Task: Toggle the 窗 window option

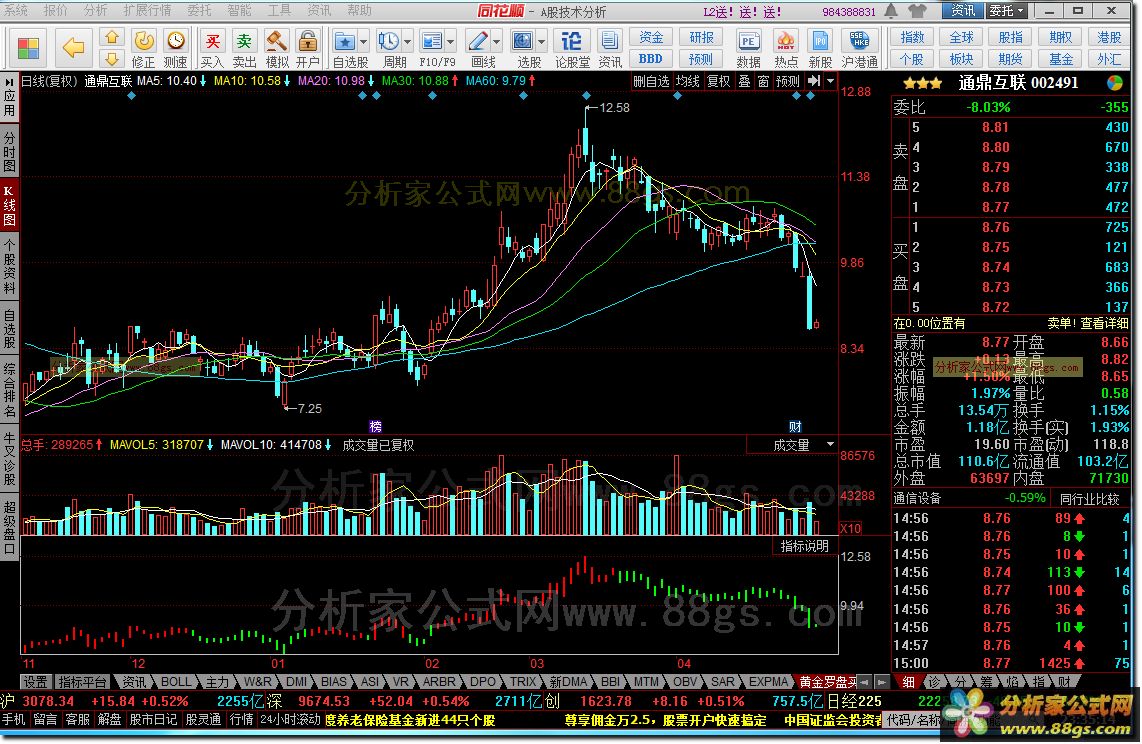Action: pos(763,82)
